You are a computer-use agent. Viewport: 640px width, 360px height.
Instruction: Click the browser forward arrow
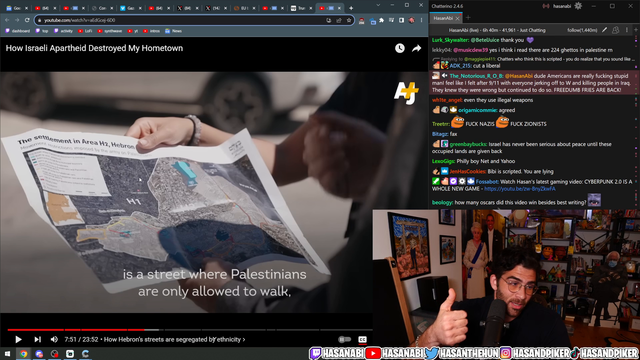pos(17,20)
